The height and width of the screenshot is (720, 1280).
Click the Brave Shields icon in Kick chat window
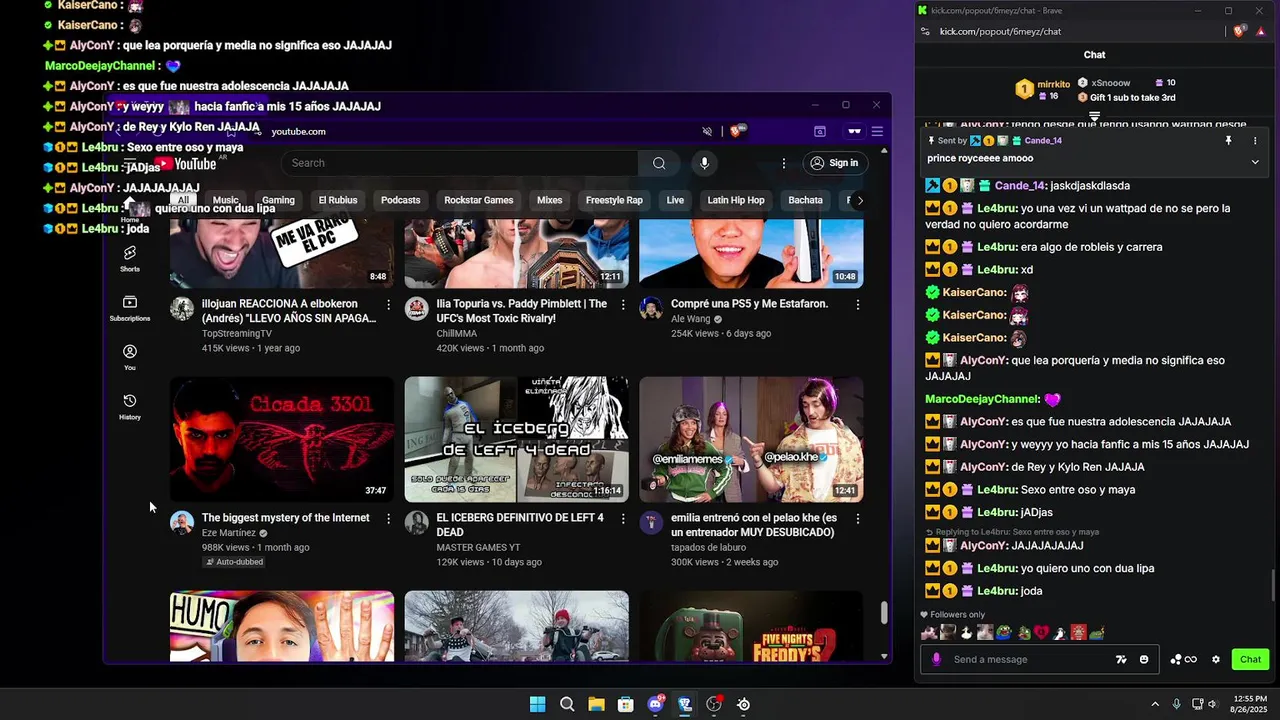1240,31
